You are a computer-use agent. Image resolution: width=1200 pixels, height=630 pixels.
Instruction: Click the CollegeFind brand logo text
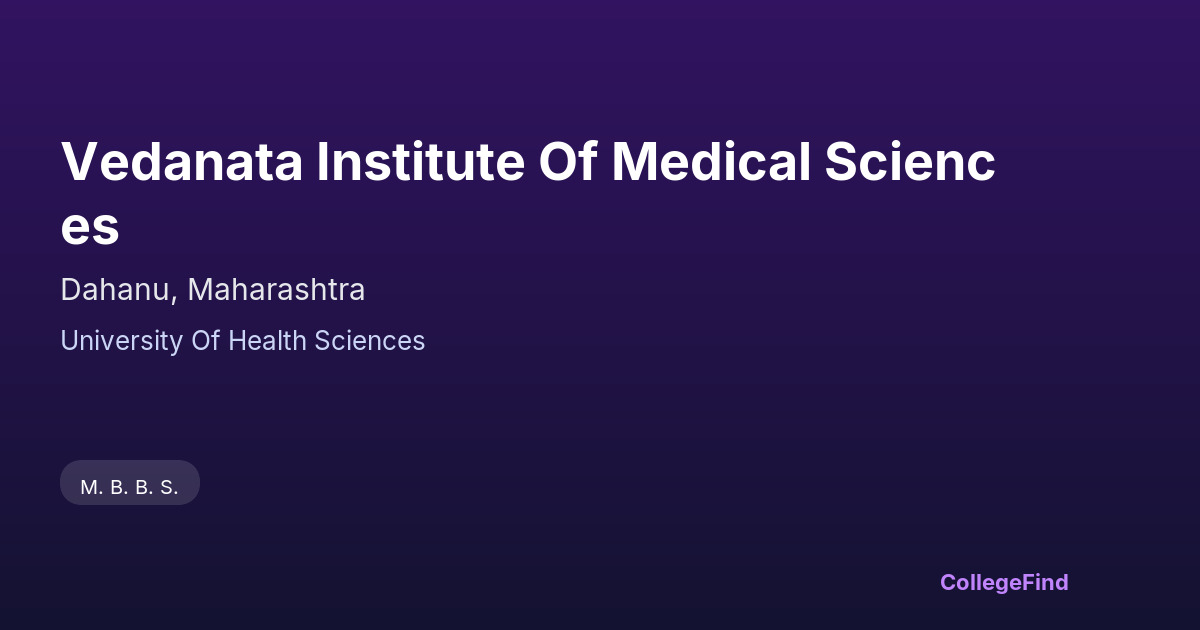[x=1004, y=582]
